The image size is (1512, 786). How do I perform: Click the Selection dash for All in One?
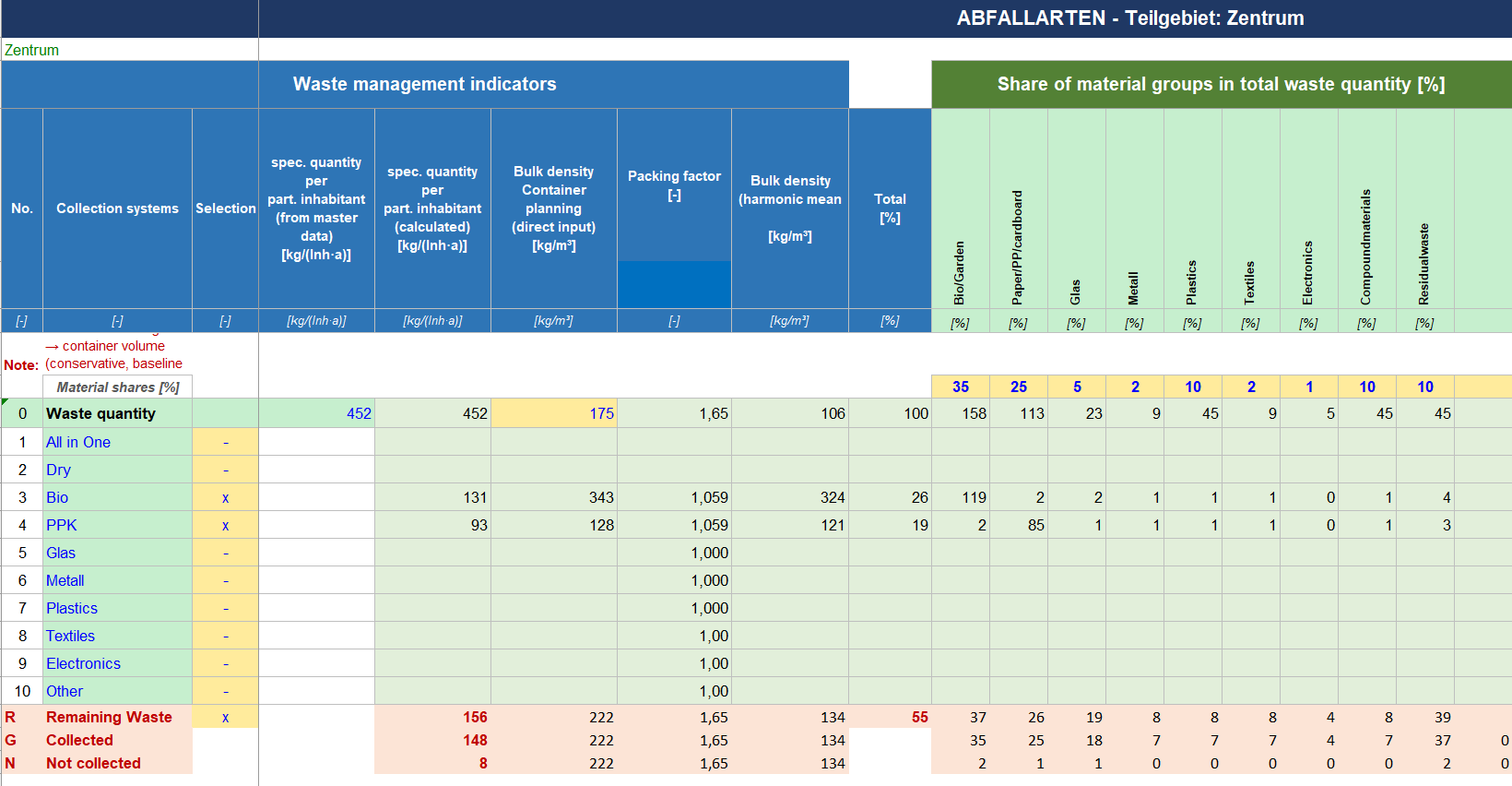[x=226, y=442]
